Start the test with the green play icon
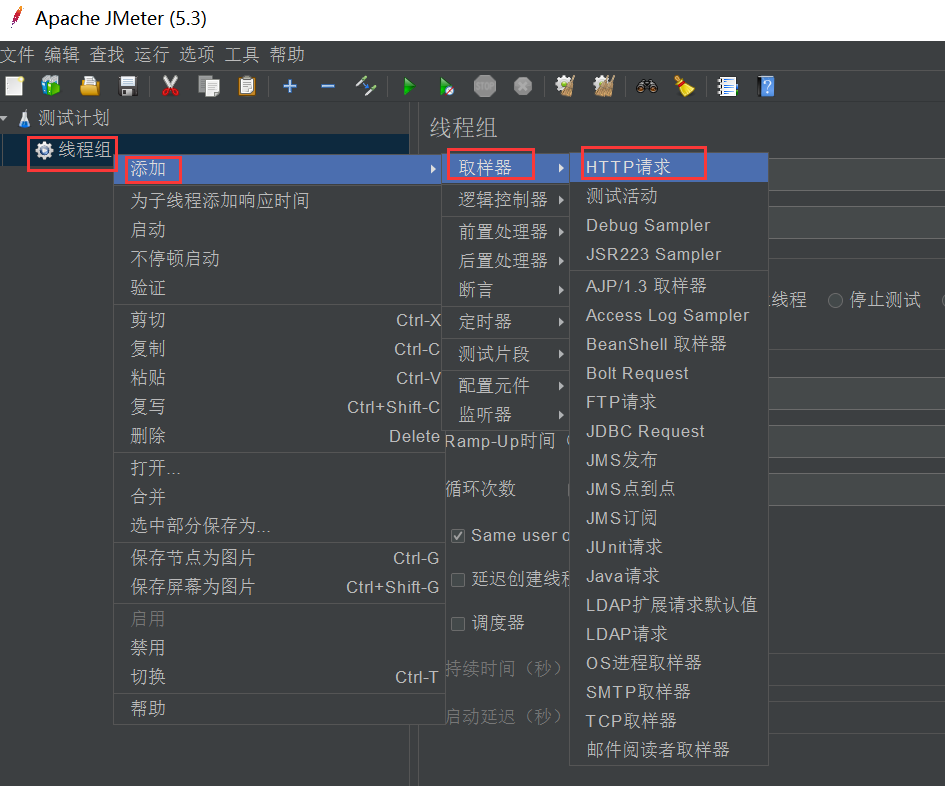The height and width of the screenshot is (786, 945). pyautogui.click(x=408, y=86)
